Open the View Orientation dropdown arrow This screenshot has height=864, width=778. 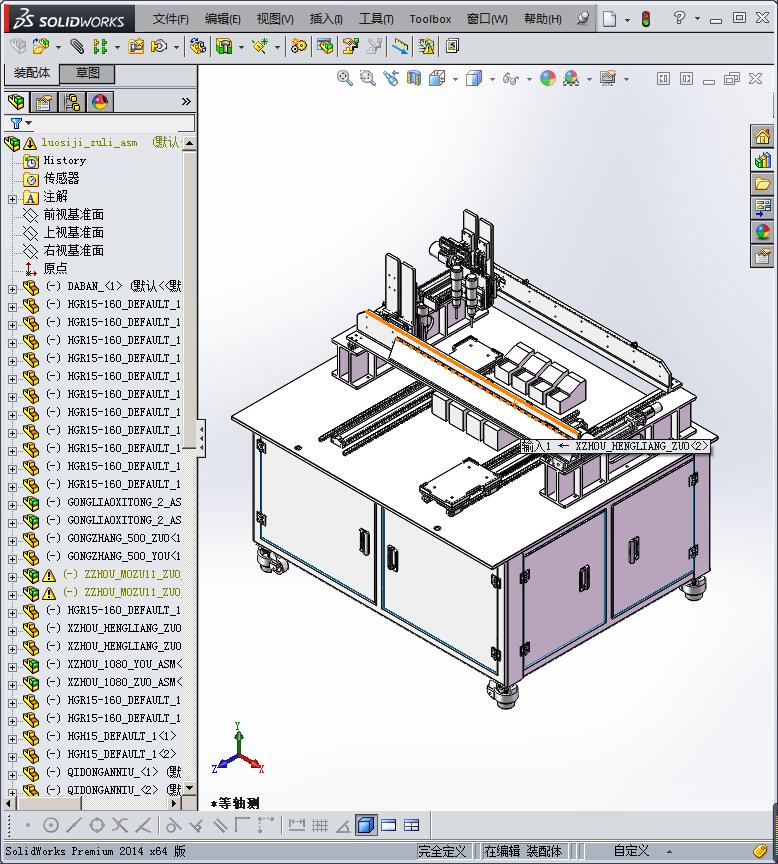455,79
